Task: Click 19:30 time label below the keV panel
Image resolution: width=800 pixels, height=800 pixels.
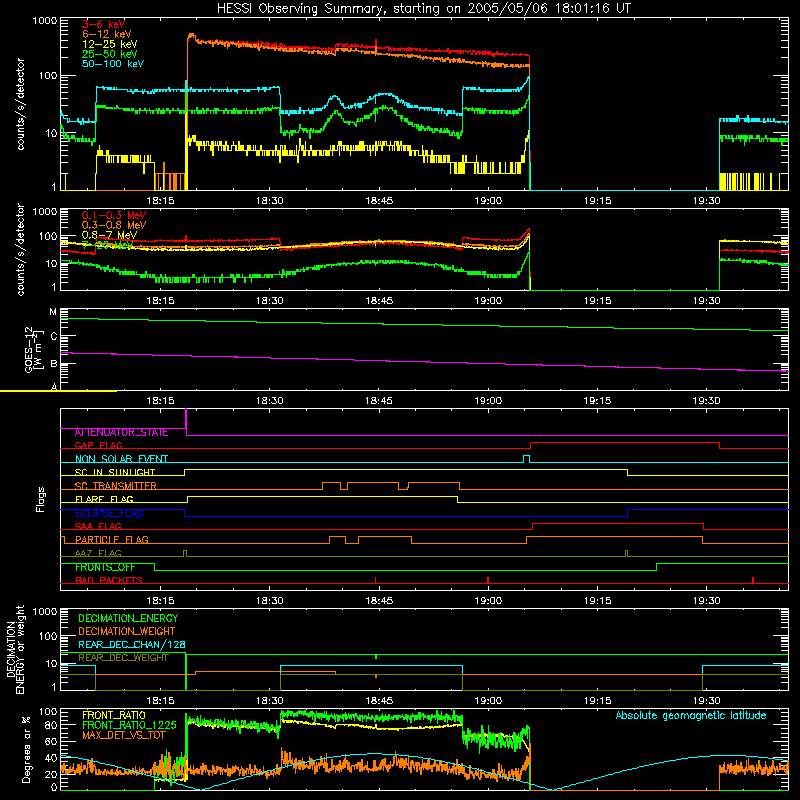Action: click(707, 201)
